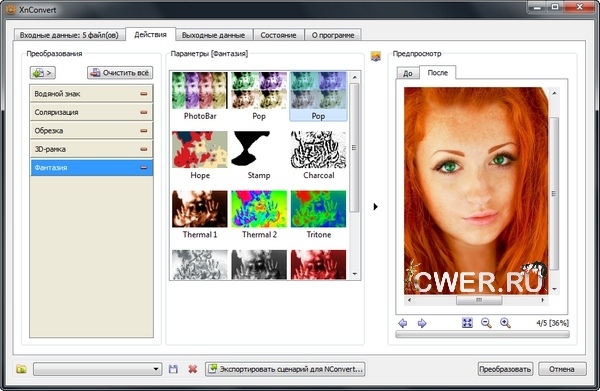Show the До preview tab
The width and height of the screenshot is (600, 391).
(408, 73)
